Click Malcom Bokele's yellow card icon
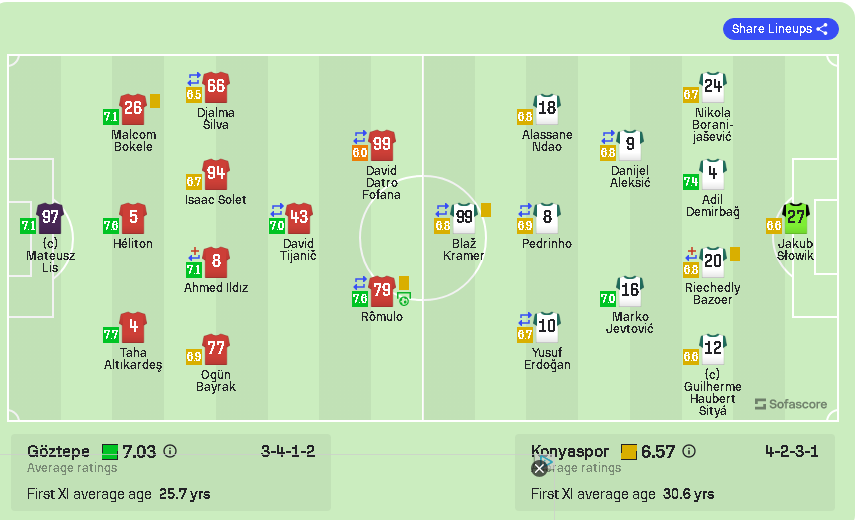This screenshot has width=856, height=520. point(155,100)
